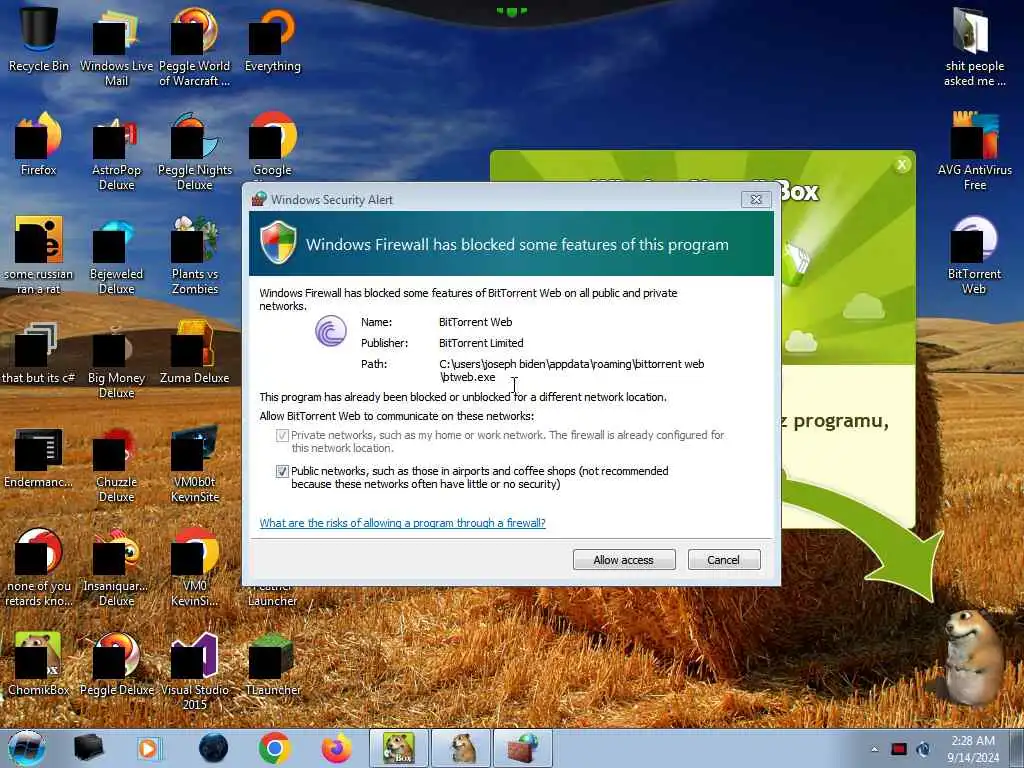Viewport: 1024px width, 768px height.
Task: Toggle the Private networks checkbox
Action: coord(282,436)
